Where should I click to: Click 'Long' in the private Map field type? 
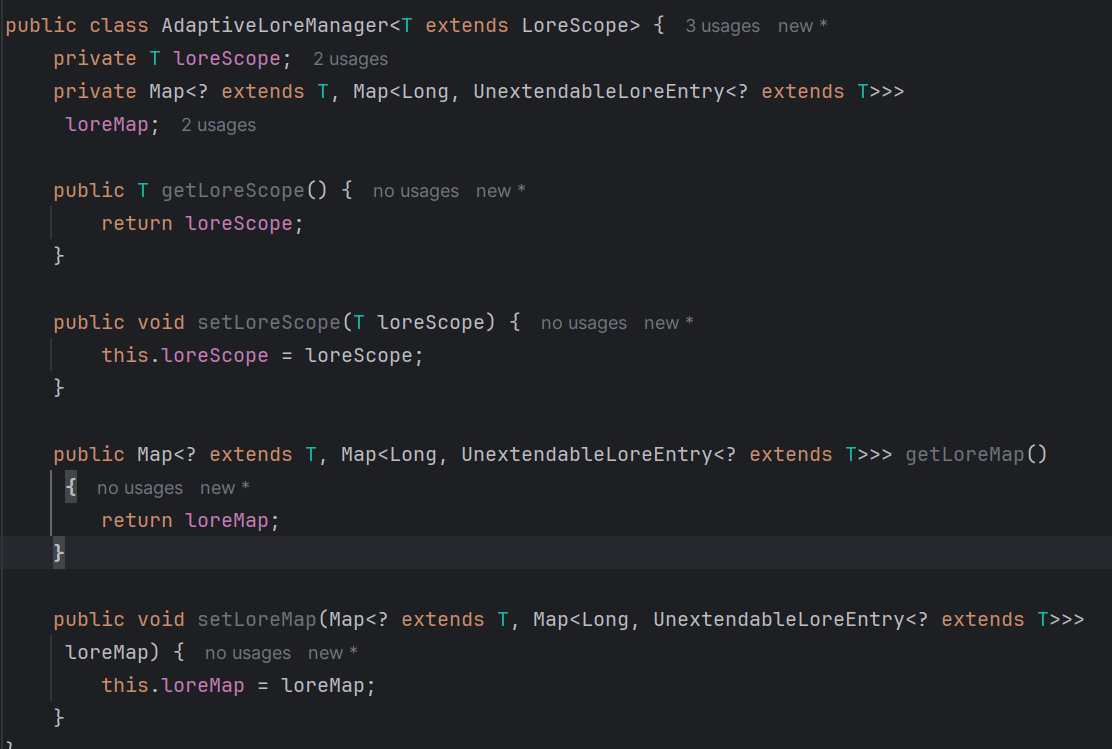[425, 91]
